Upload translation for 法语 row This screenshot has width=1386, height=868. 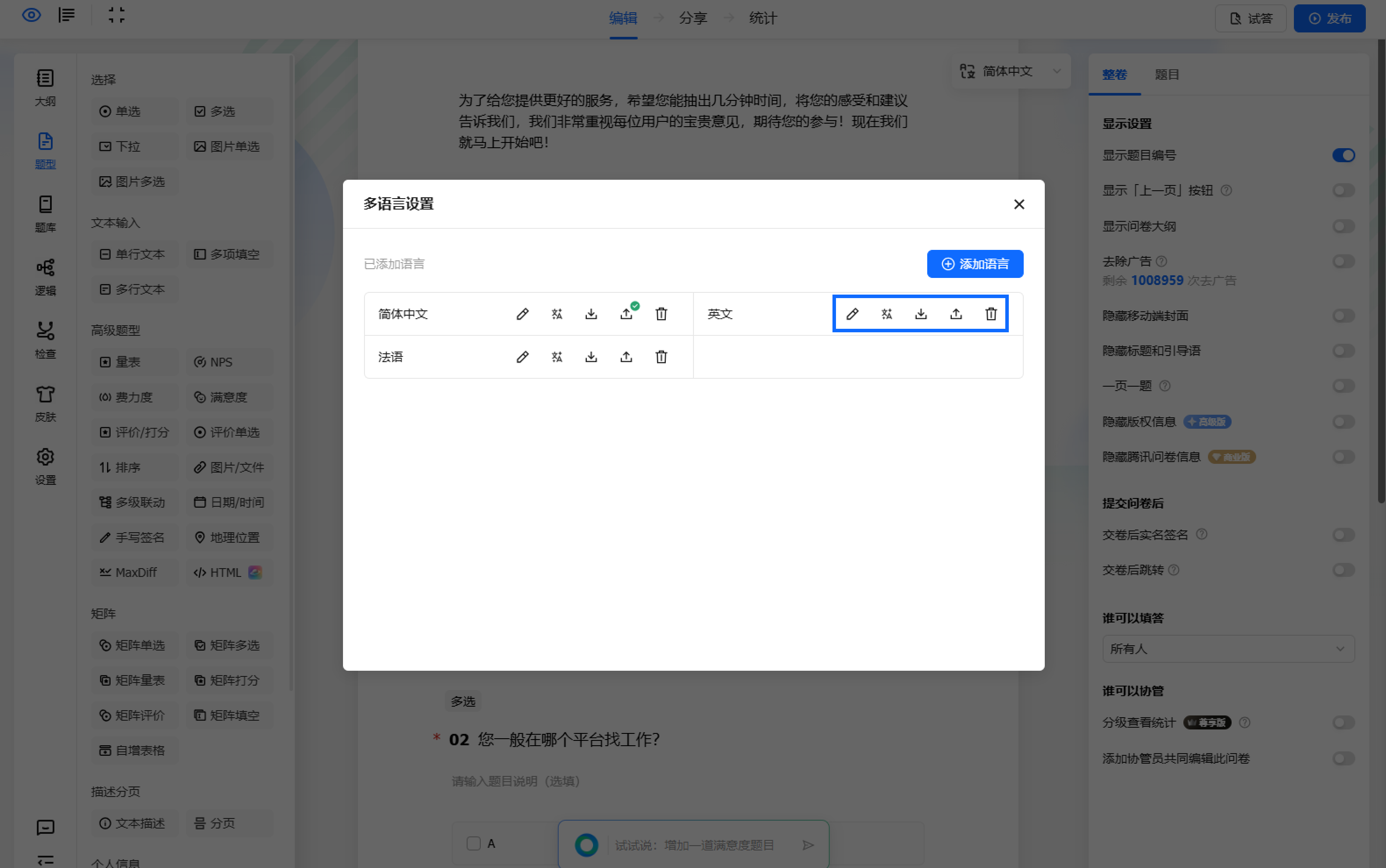click(x=626, y=357)
